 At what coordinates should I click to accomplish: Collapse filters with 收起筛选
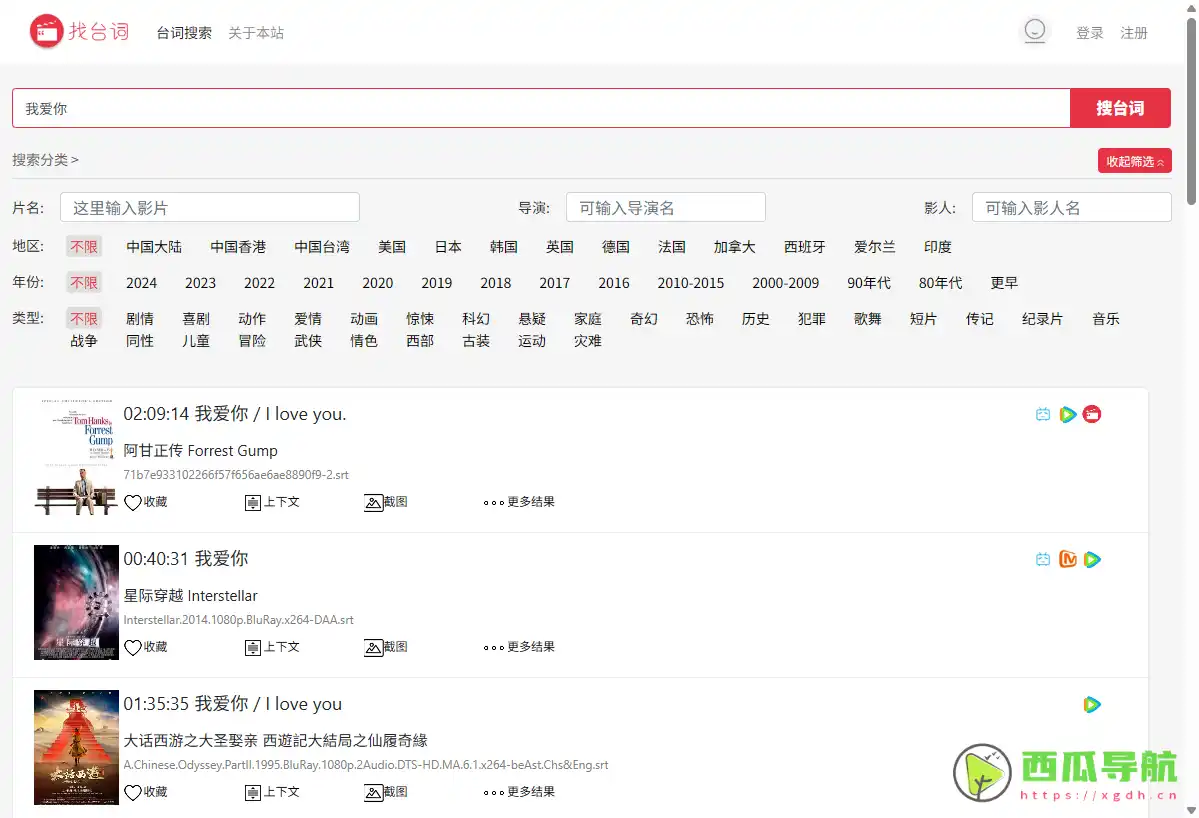(1134, 160)
